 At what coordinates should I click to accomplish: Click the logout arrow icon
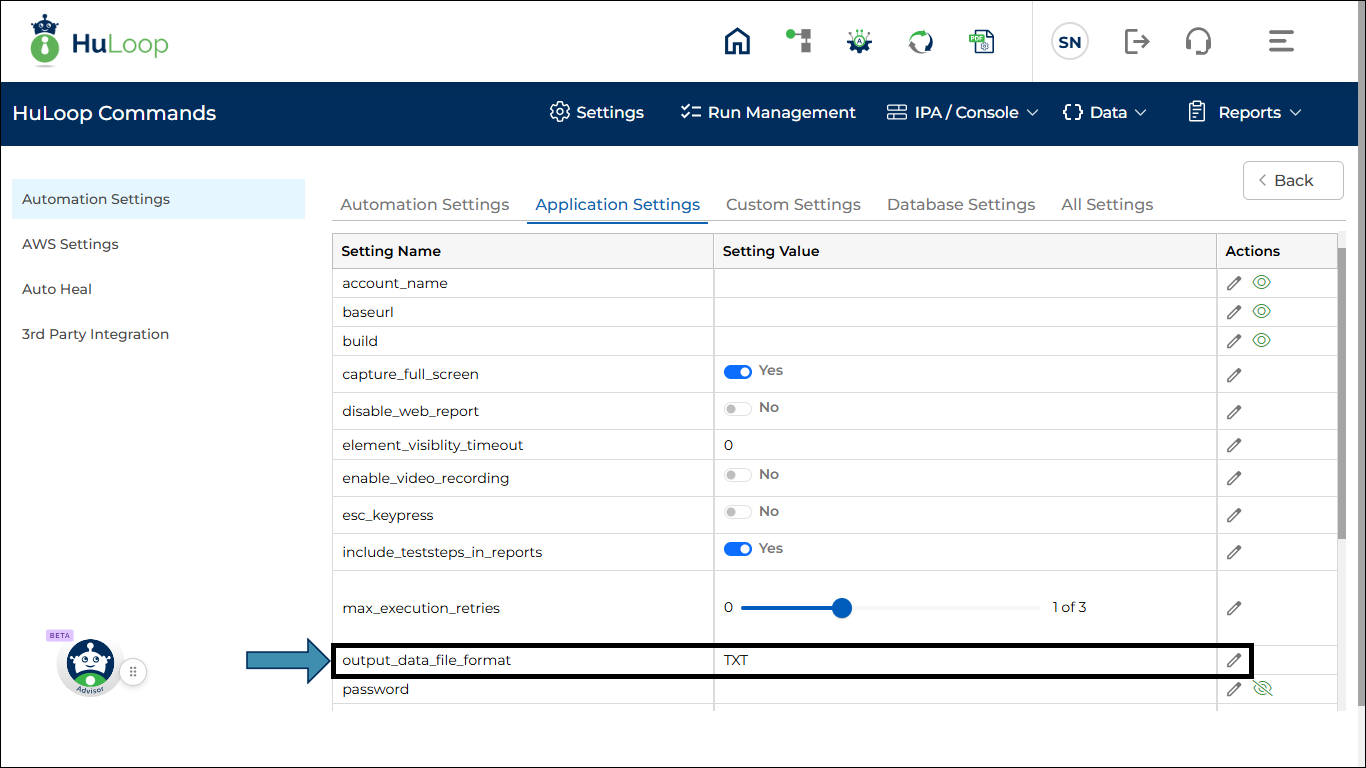pyautogui.click(x=1137, y=41)
